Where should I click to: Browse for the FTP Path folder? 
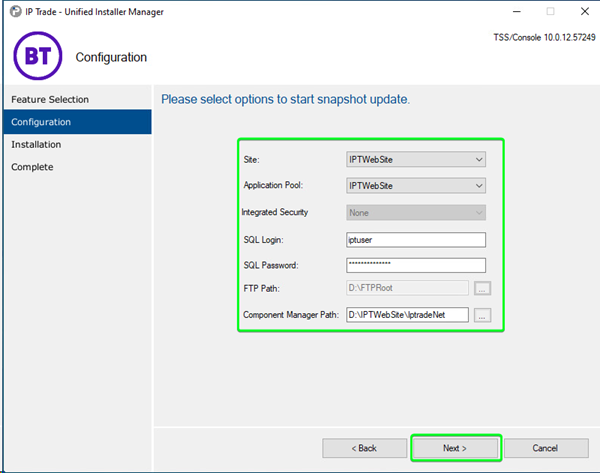coord(482,288)
